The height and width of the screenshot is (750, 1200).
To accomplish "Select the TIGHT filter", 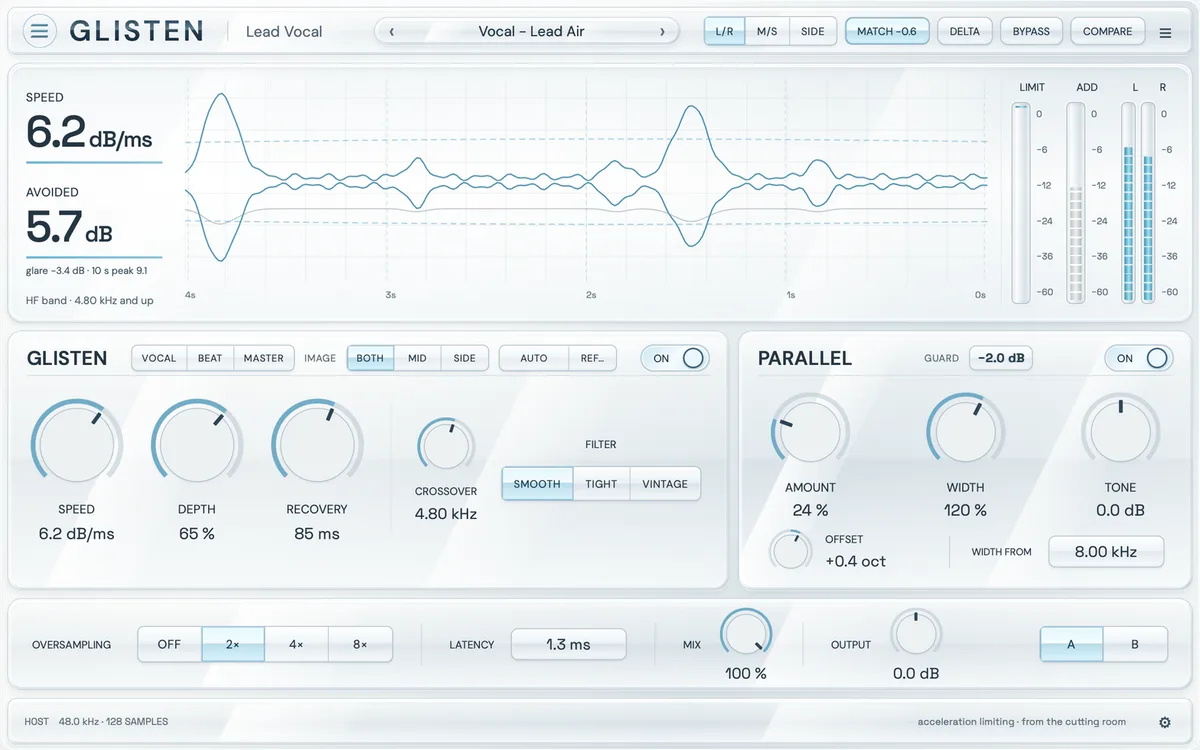I will coord(601,484).
